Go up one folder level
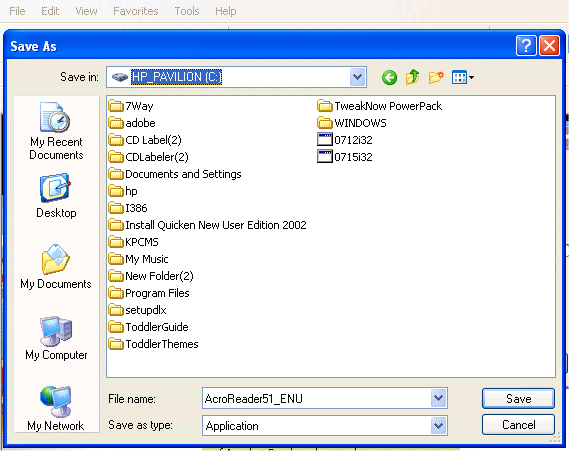The height and width of the screenshot is (451, 569). tap(413, 77)
